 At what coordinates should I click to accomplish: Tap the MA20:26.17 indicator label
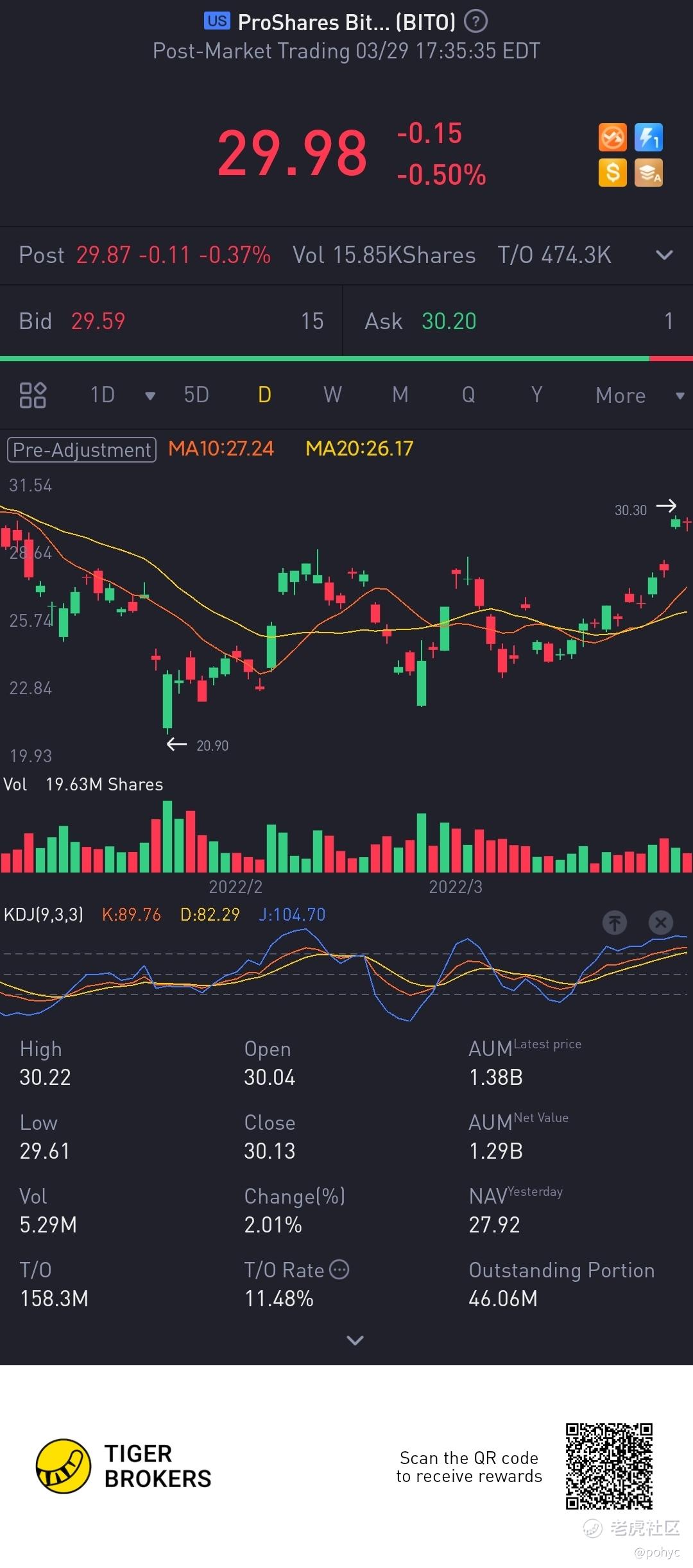359,448
